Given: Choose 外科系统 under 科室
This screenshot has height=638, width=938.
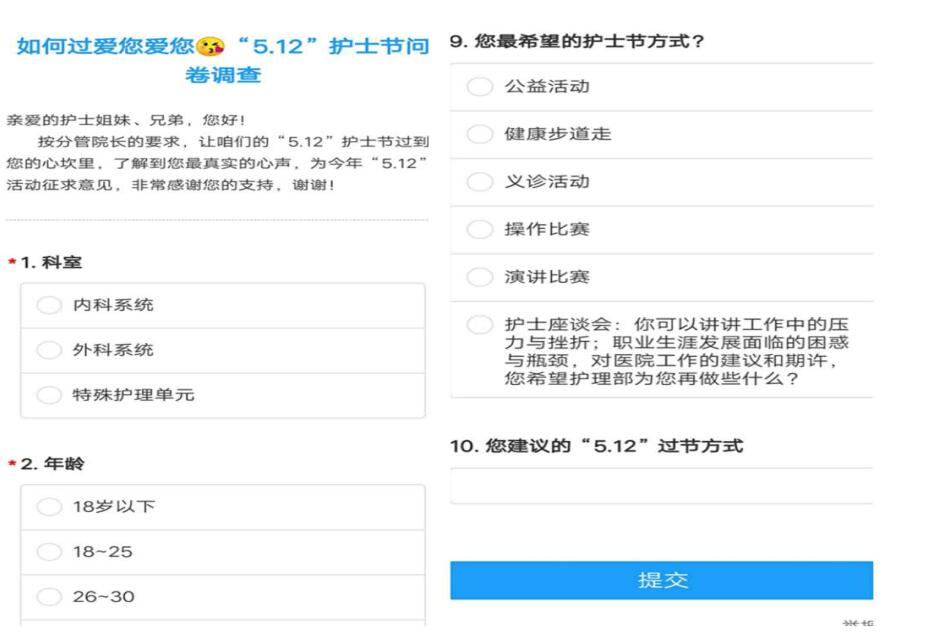Looking at the screenshot, I should click(49, 351).
